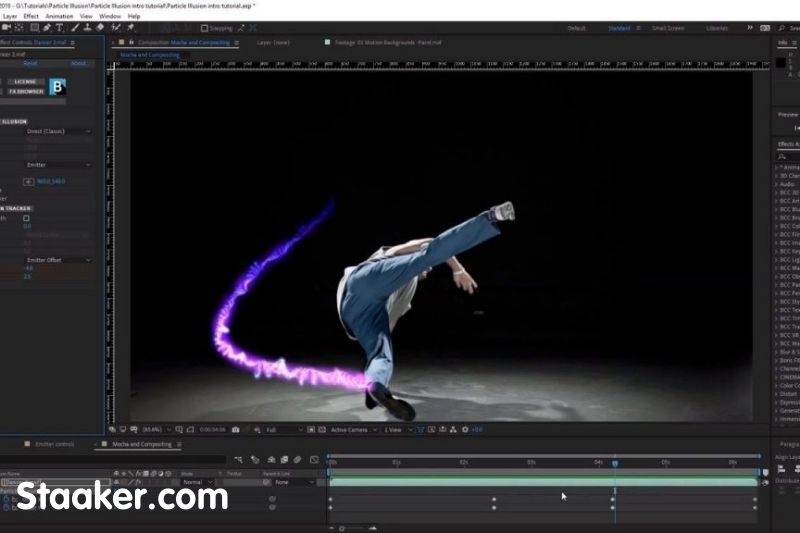Open the Emitter dropdown
This screenshot has width=800, height=533.
[x=58, y=165]
